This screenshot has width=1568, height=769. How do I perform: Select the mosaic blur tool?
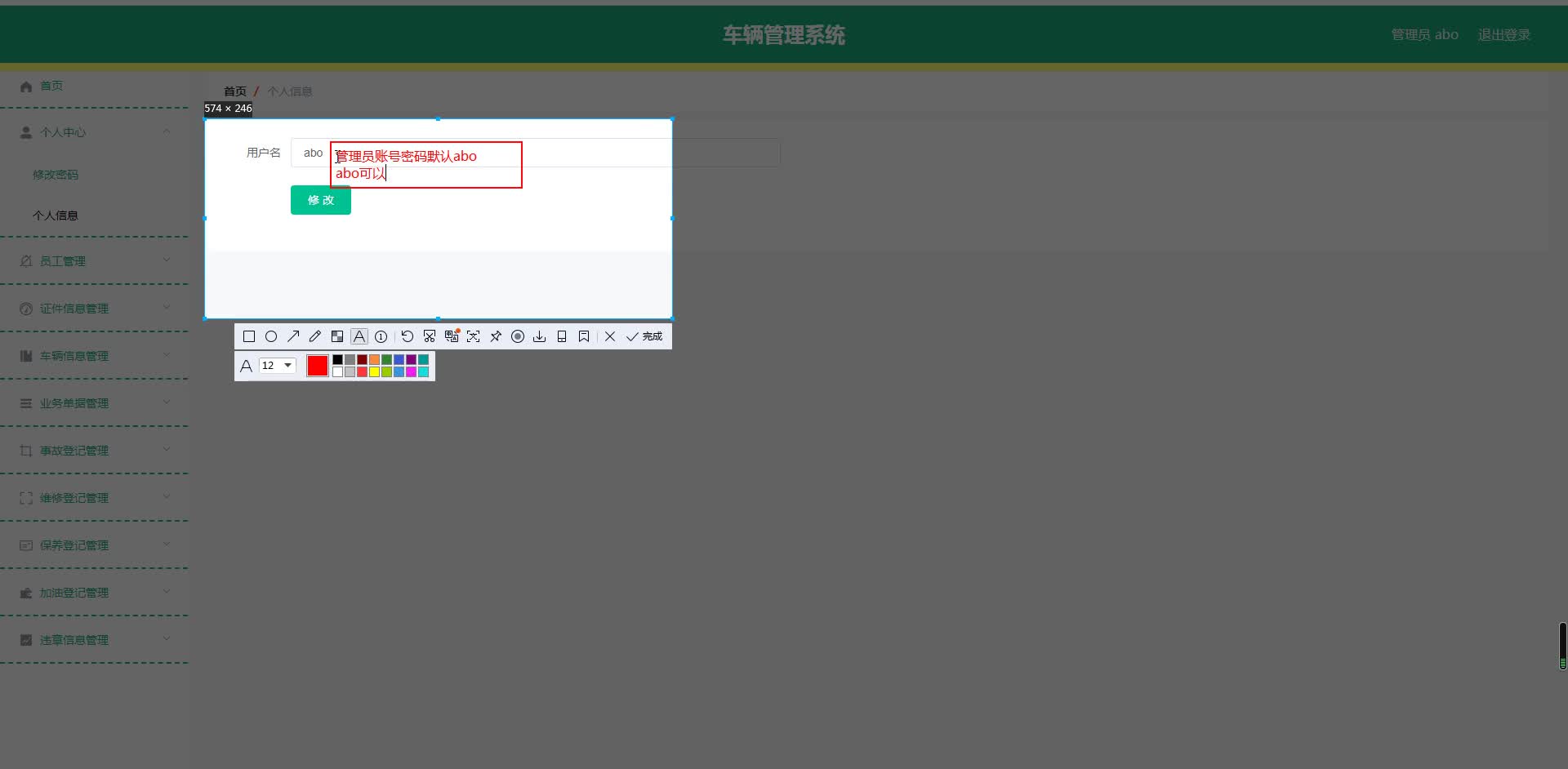(x=337, y=336)
